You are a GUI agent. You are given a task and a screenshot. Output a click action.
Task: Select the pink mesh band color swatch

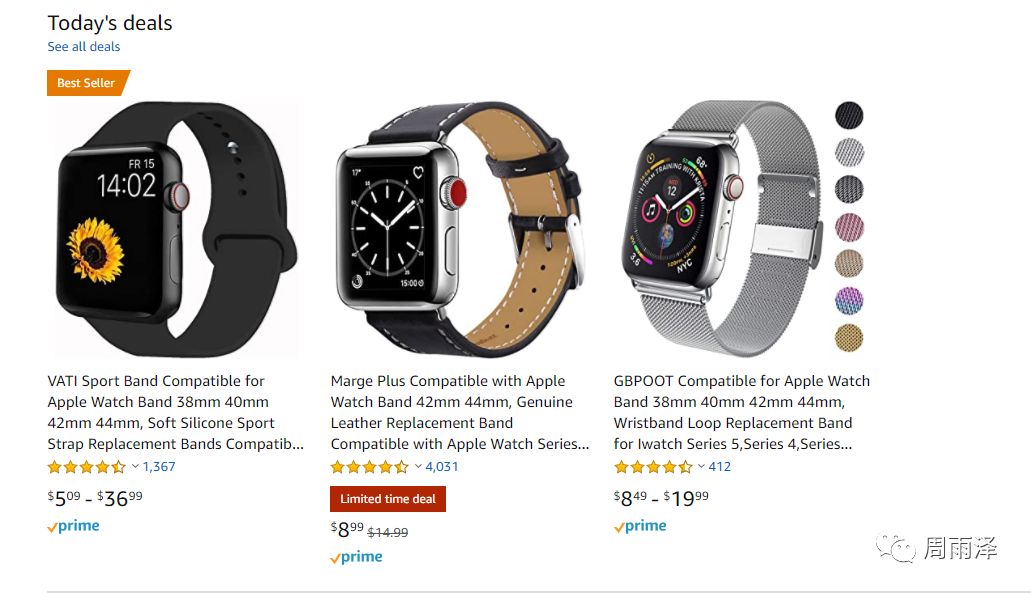(849, 227)
